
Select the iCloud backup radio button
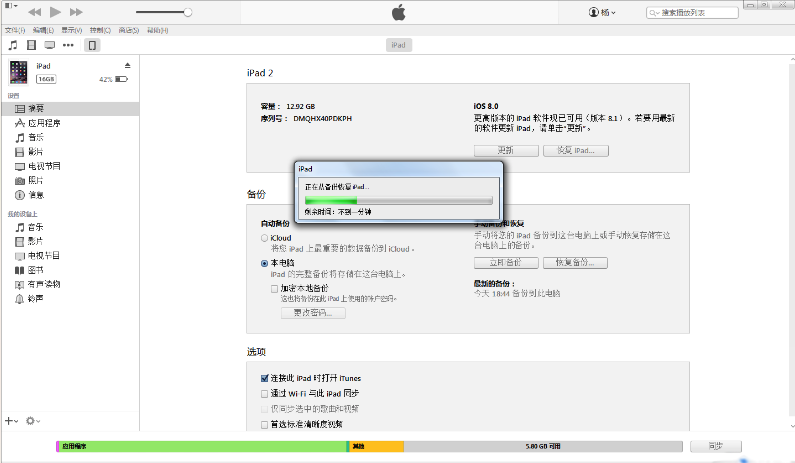tap(264, 238)
